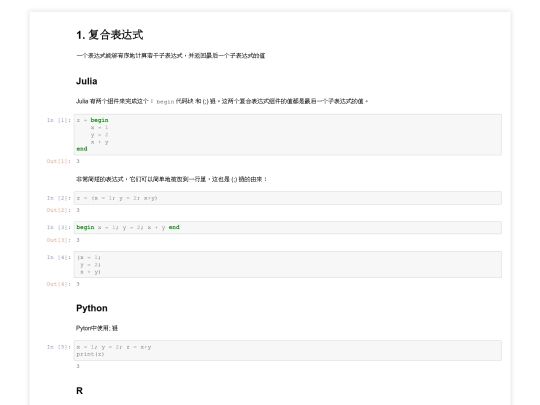Click the green "end" keyword in cell 1

click(x=82, y=149)
